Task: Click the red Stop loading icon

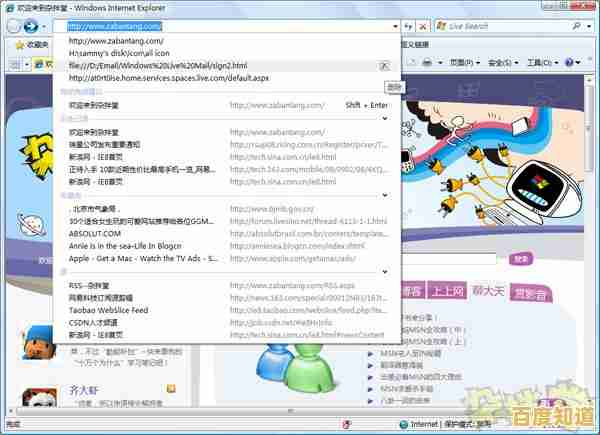Action: (x=424, y=26)
